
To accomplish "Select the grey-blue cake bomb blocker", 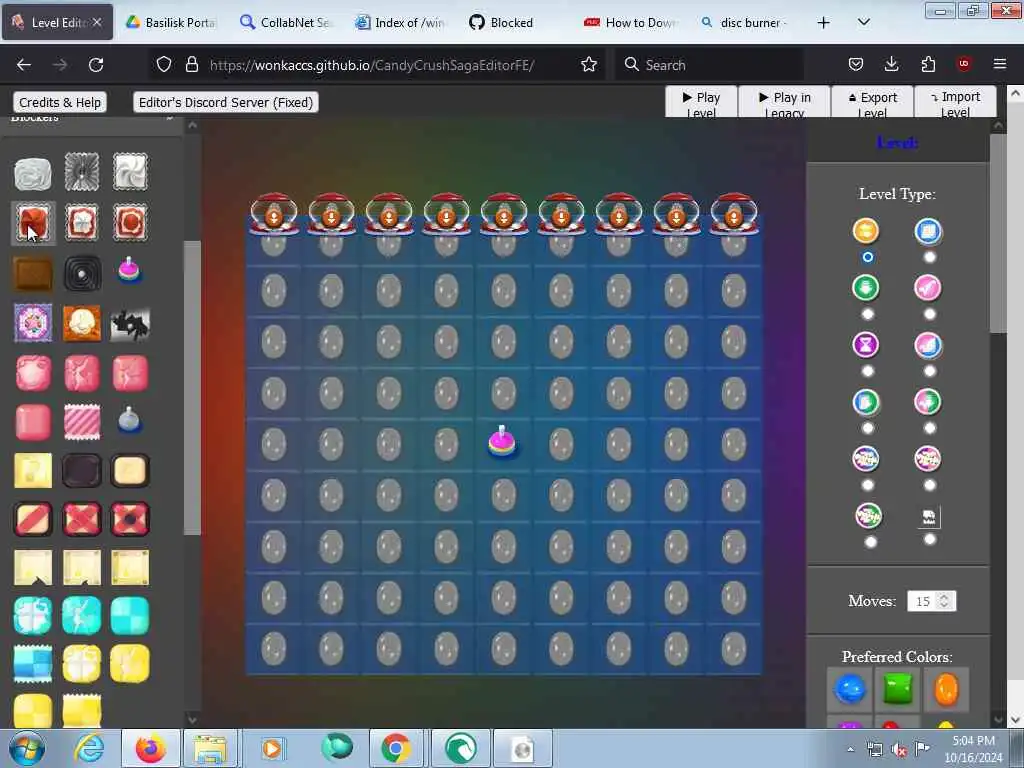I will 129,420.
